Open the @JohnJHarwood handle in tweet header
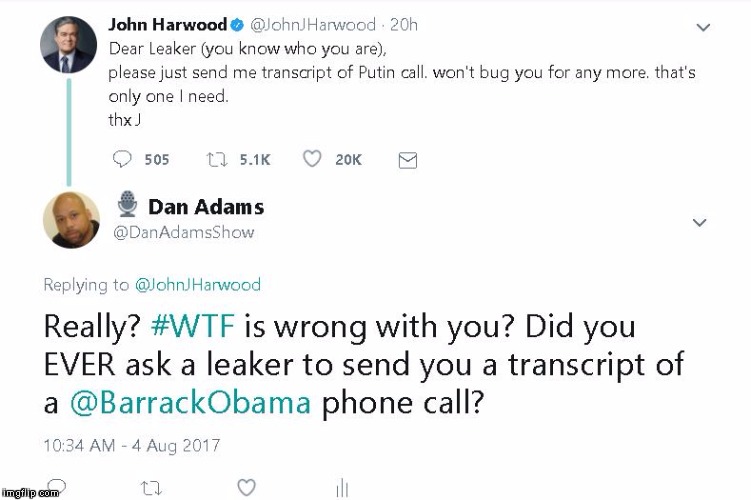 click(x=313, y=24)
